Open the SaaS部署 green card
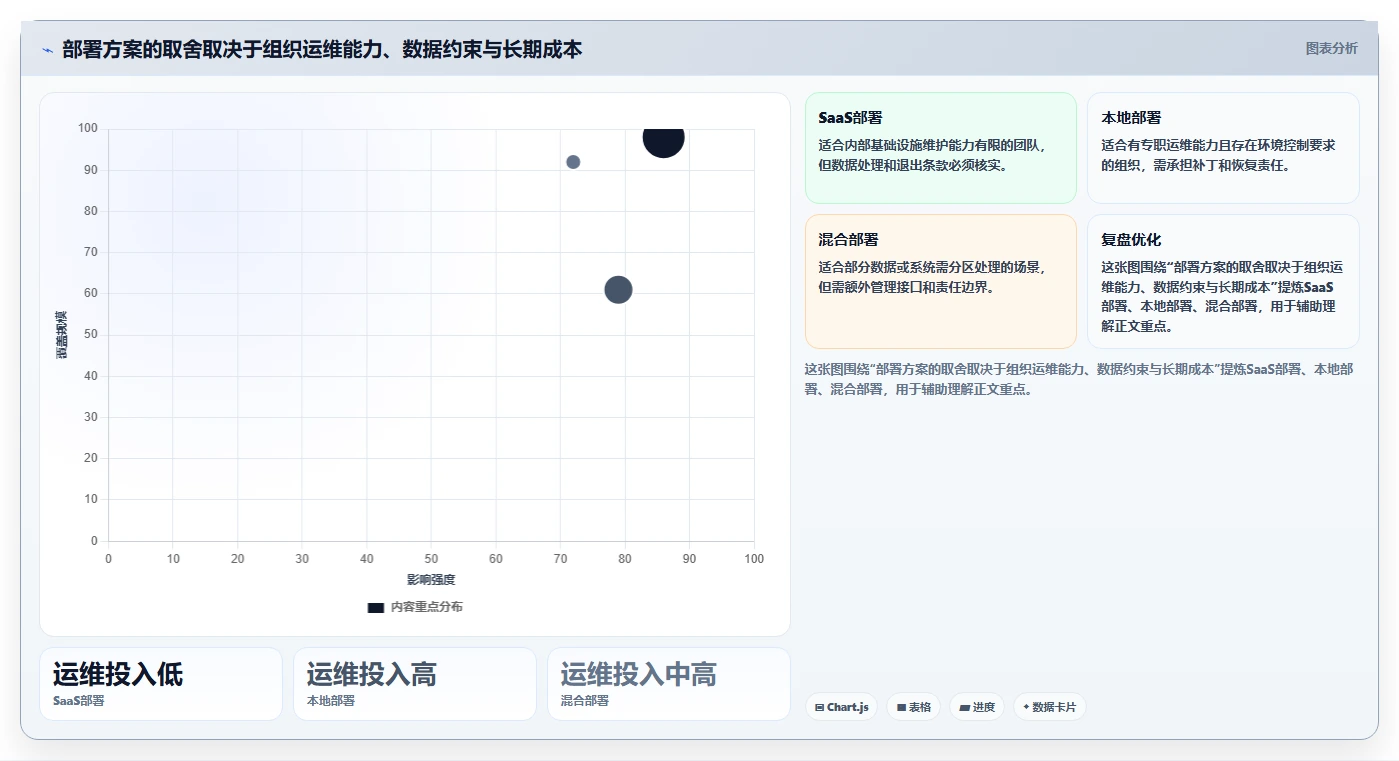This screenshot has width=1399, height=761. [940, 148]
